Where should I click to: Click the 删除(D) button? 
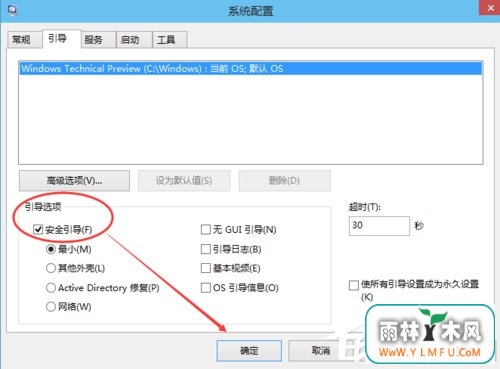(284, 181)
